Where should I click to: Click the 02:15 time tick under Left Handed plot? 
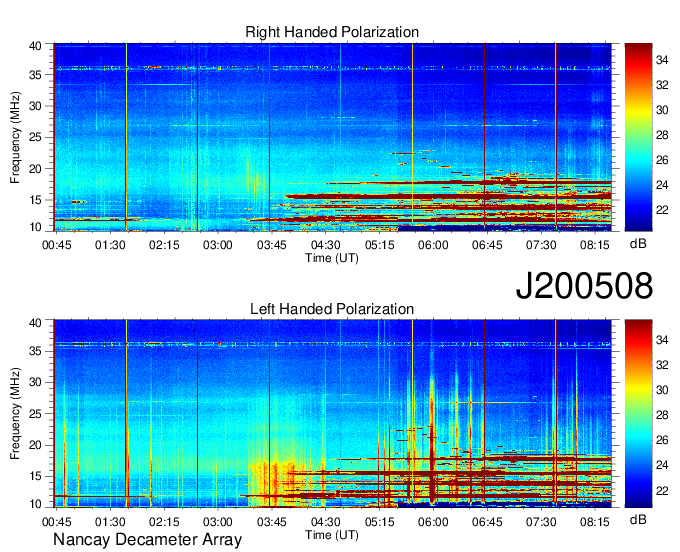click(164, 522)
